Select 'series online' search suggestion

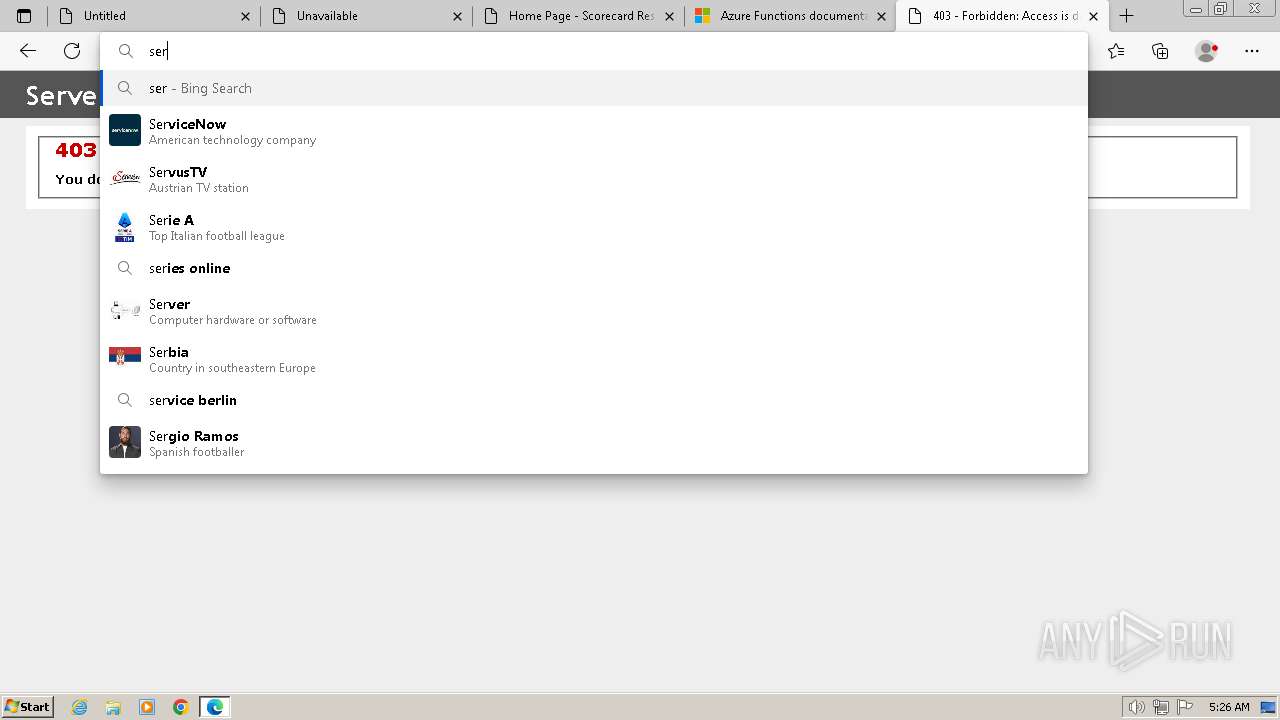pyautogui.click(x=594, y=268)
